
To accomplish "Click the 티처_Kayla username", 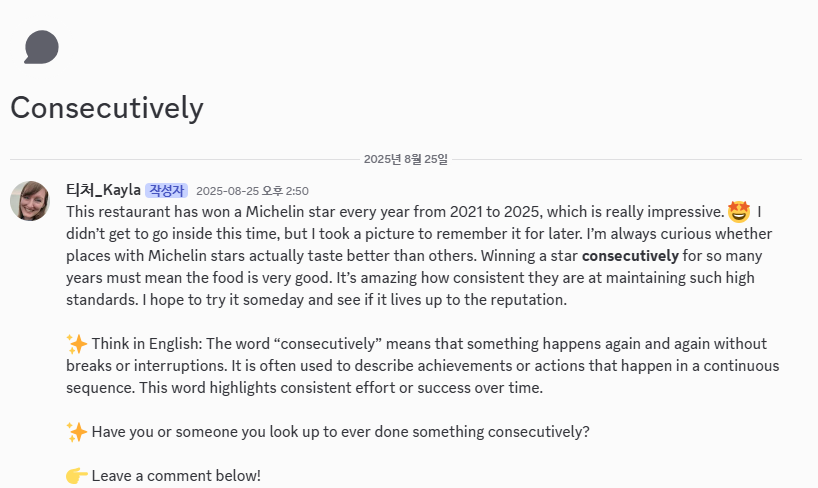I will 103,190.
